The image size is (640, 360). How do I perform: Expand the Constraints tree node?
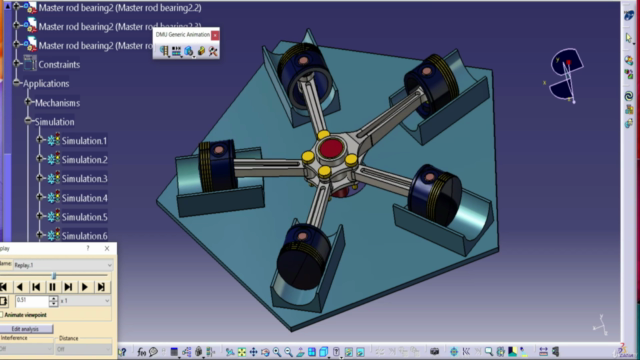pos(16,63)
